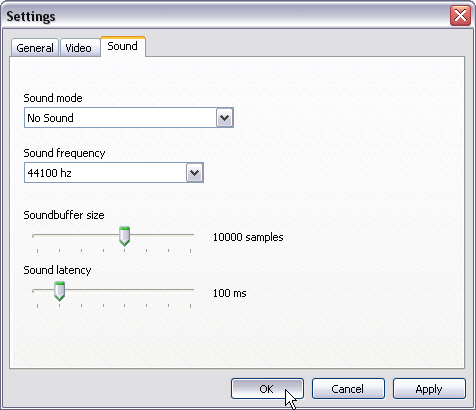Screen dimensions: 476x410
Task: Click the Sound frequency label text
Action: click(x=64, y=153)
